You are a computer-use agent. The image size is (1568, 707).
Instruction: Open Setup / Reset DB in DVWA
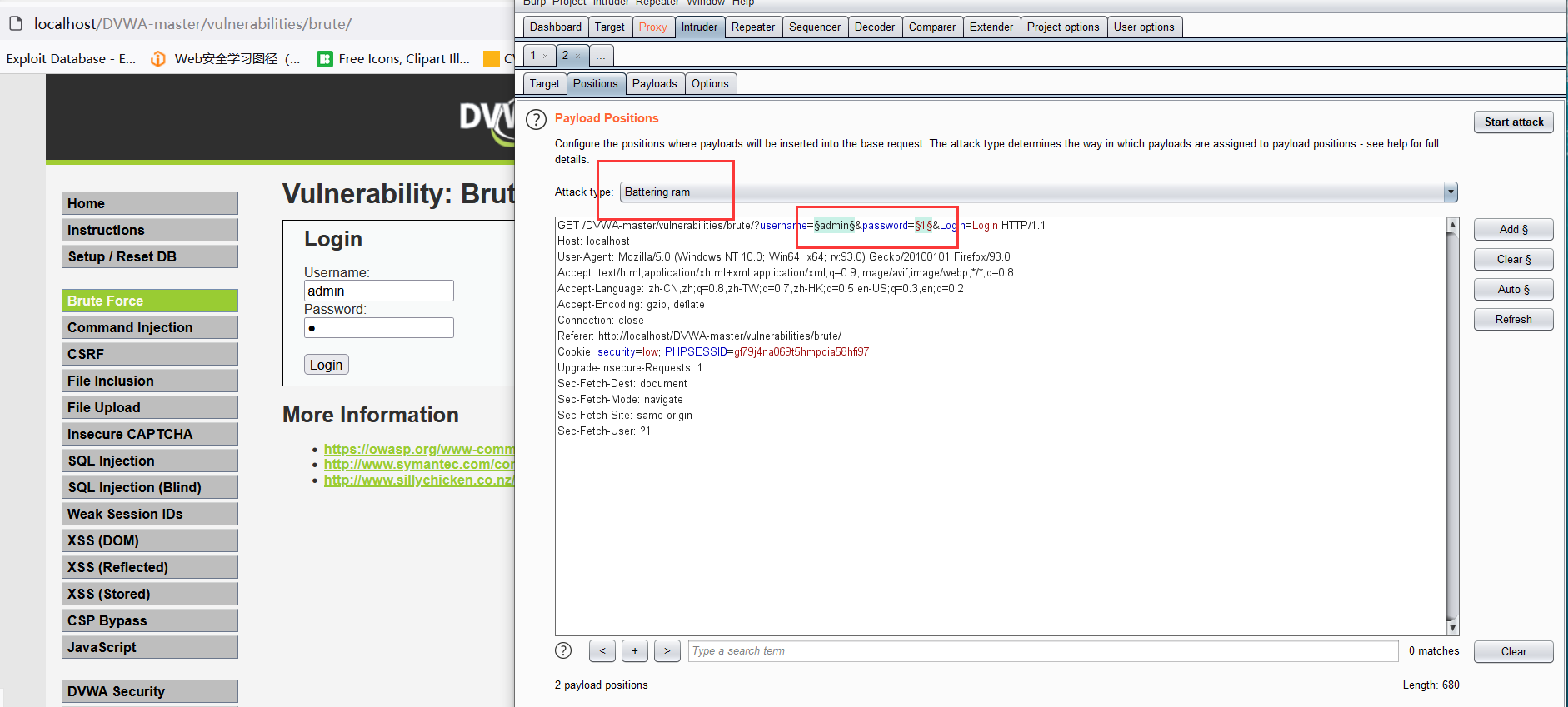pyautogui.click(x=150, y=256)
